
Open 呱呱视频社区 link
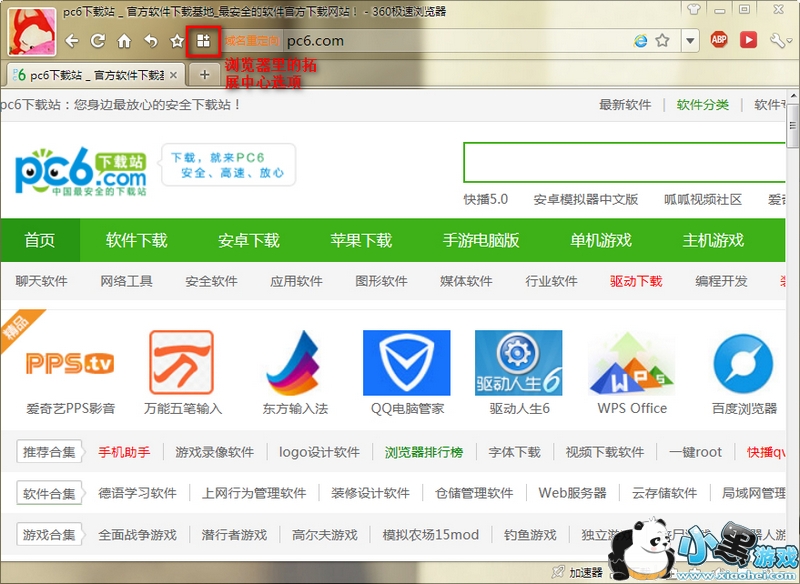(x=703, y=199)
